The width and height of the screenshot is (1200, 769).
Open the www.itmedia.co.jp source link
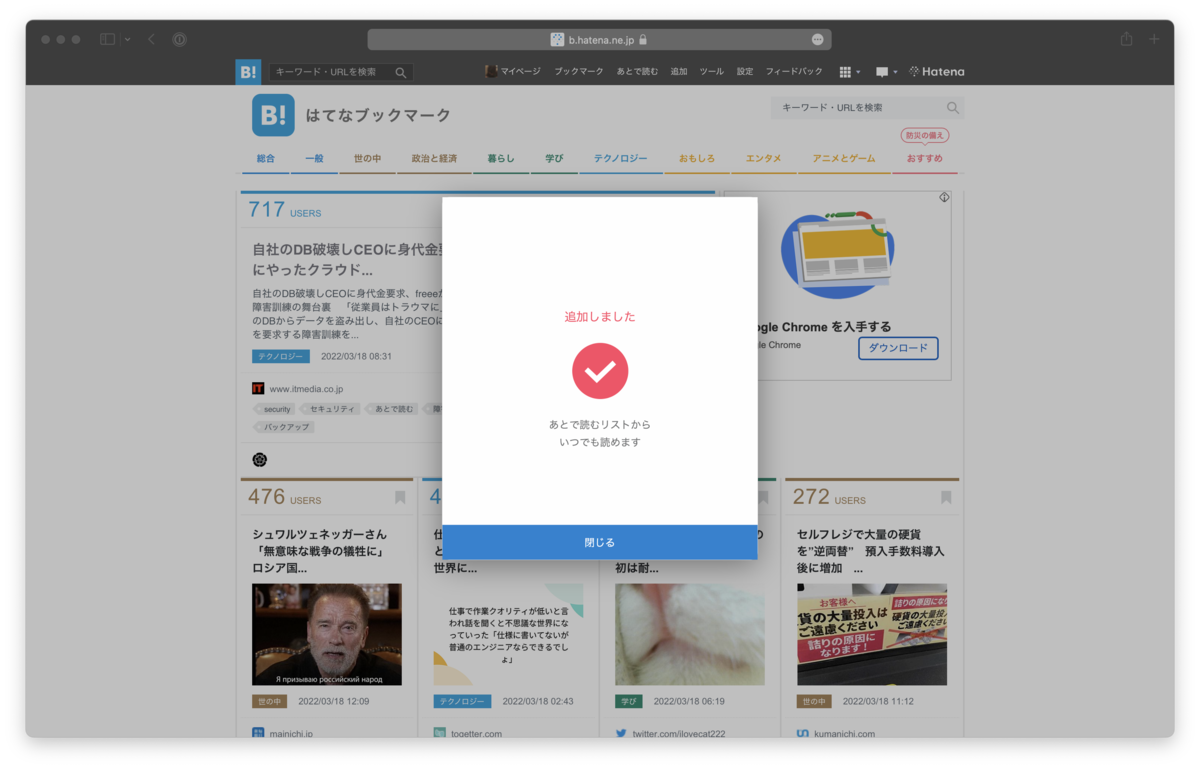[x=306, y=389]
